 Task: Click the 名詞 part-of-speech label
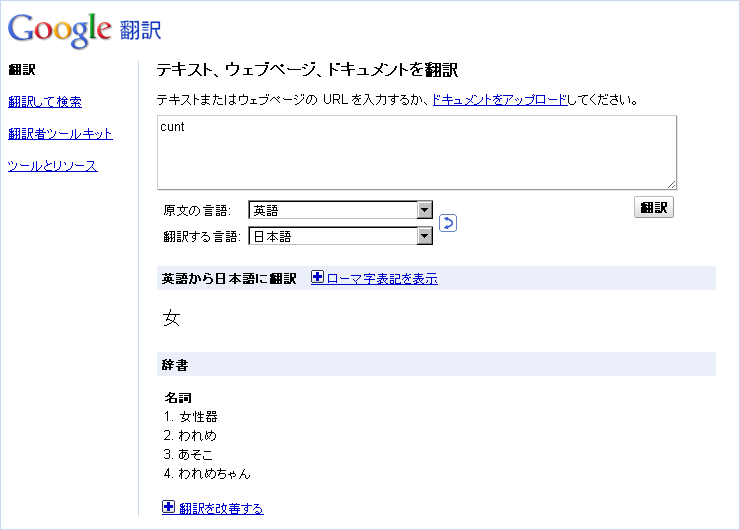178,398
